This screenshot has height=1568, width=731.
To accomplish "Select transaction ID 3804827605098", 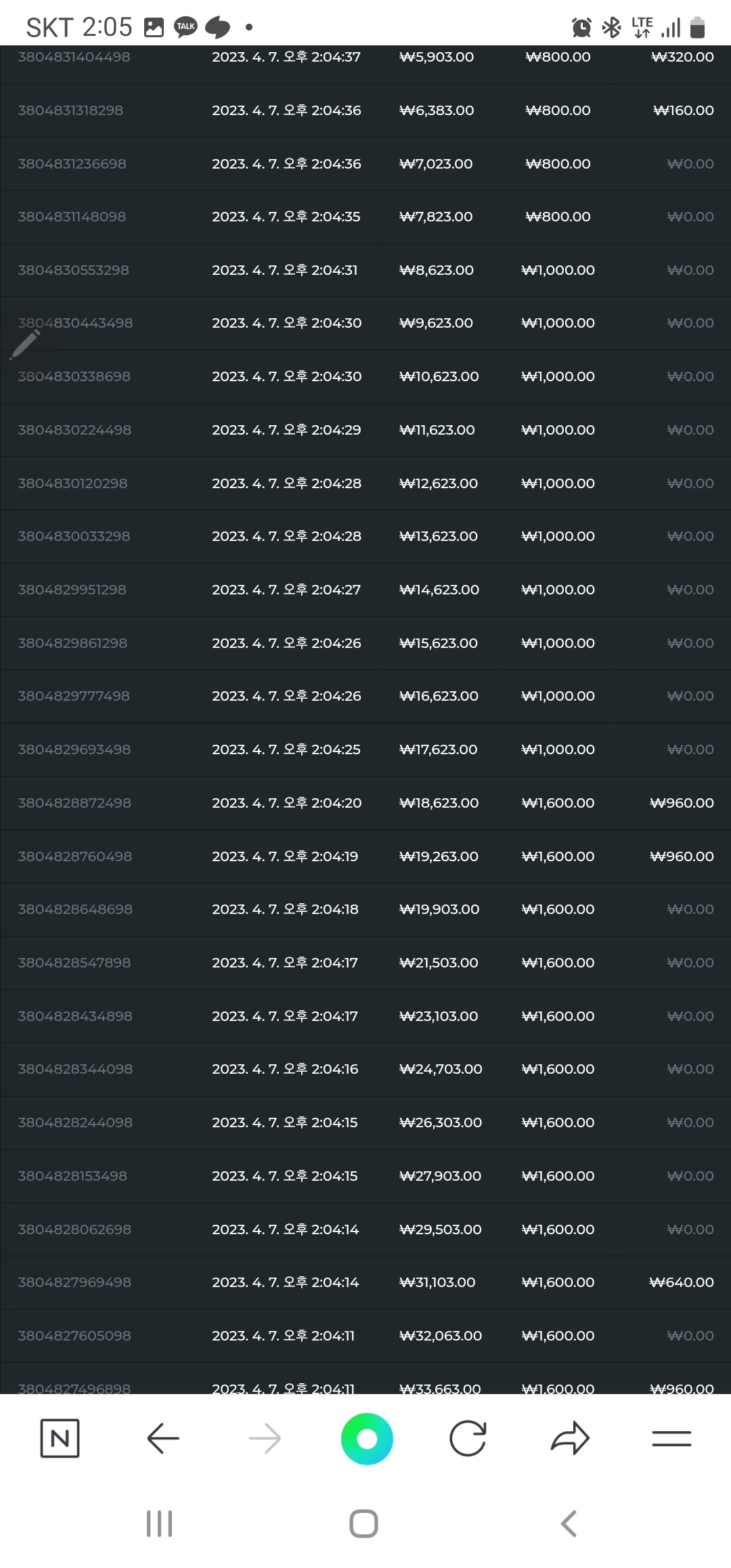I will [x=74, y=1336].
